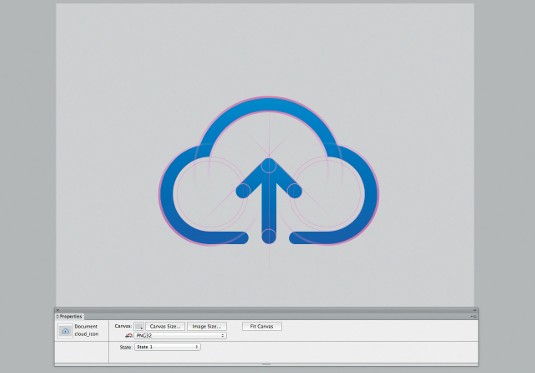Select the upload arrow's tip circle
This screenshot has height=373, width=535.
coord(269,166)
